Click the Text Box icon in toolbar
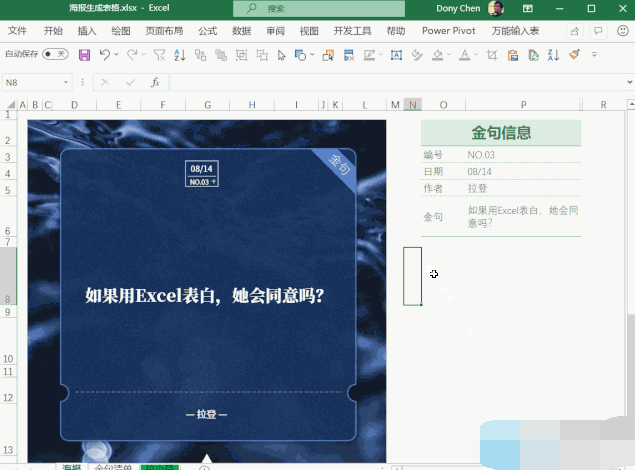 (397, 54)
